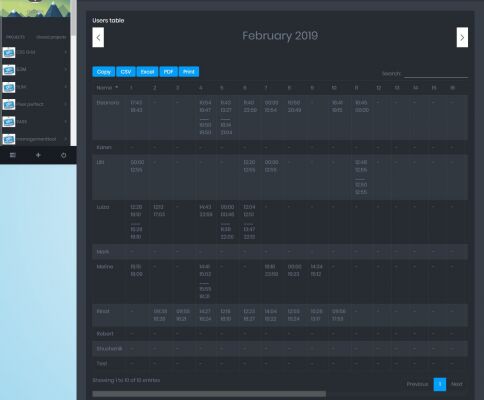Screen dimensions: 484x400
Task: Select the Test row name
Action: pos(102,364)
